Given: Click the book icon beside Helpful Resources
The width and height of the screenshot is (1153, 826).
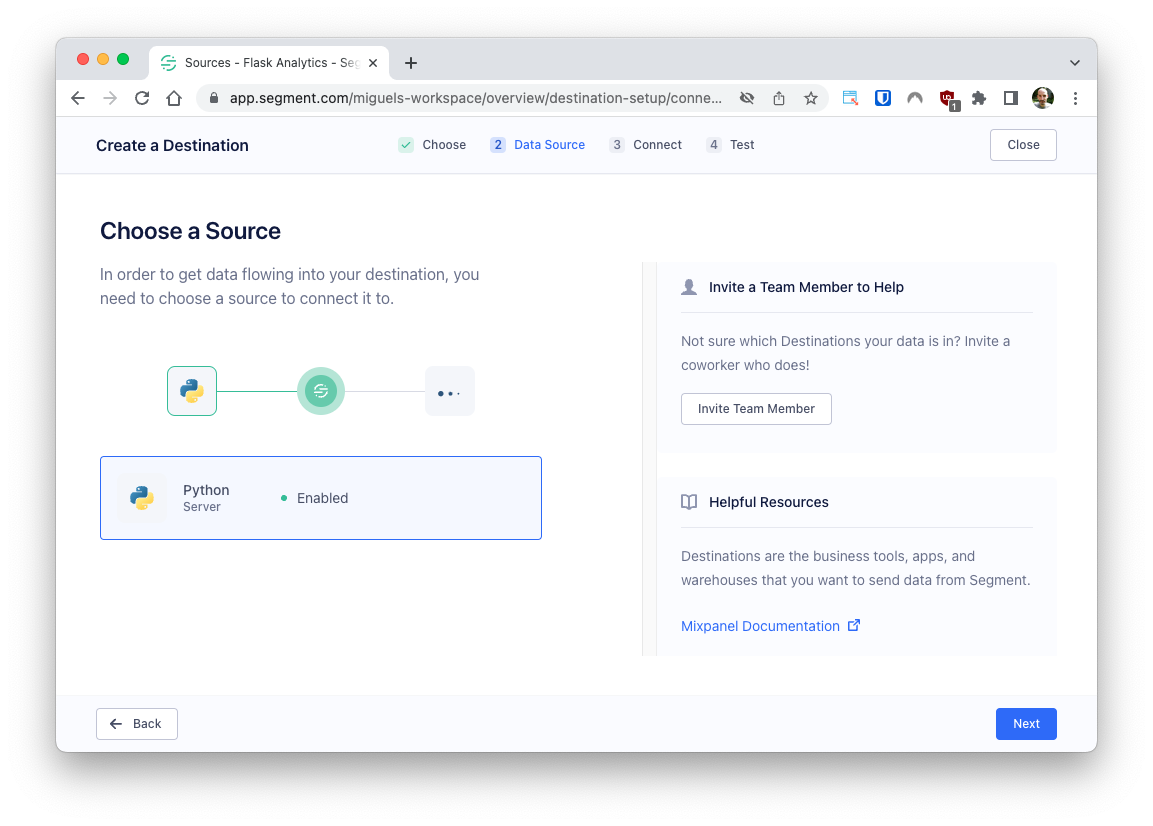Looking at the screenshot, I should pos(689,502).
